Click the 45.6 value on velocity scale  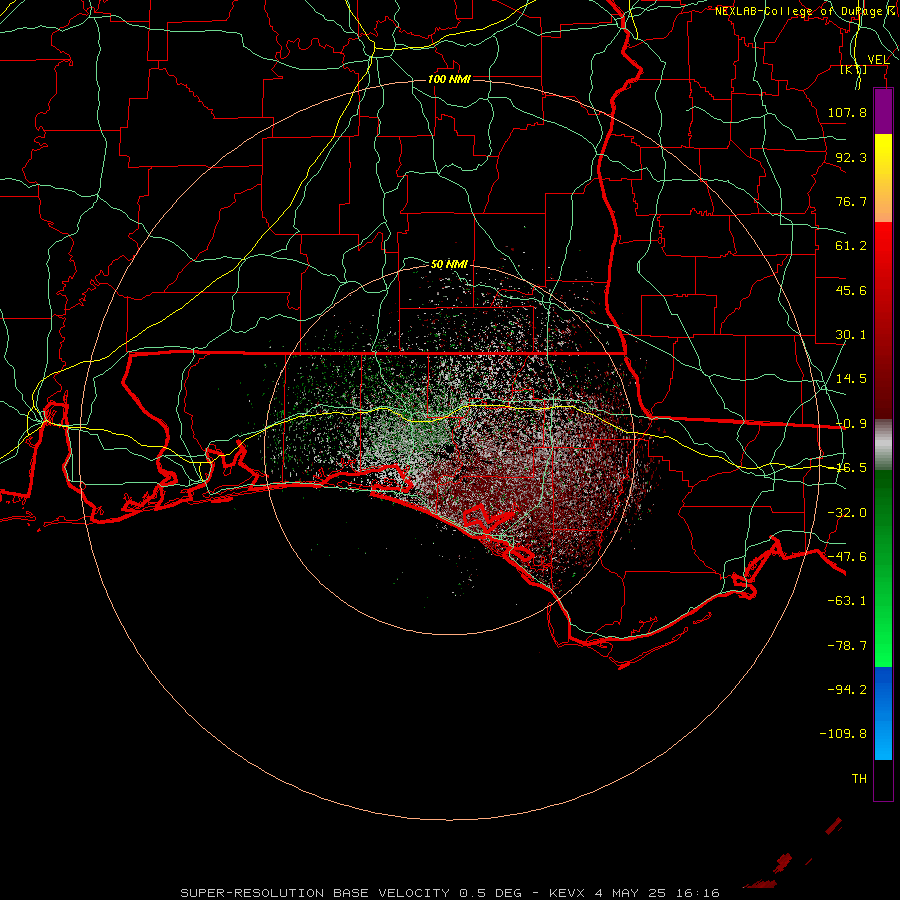point(851,290)
